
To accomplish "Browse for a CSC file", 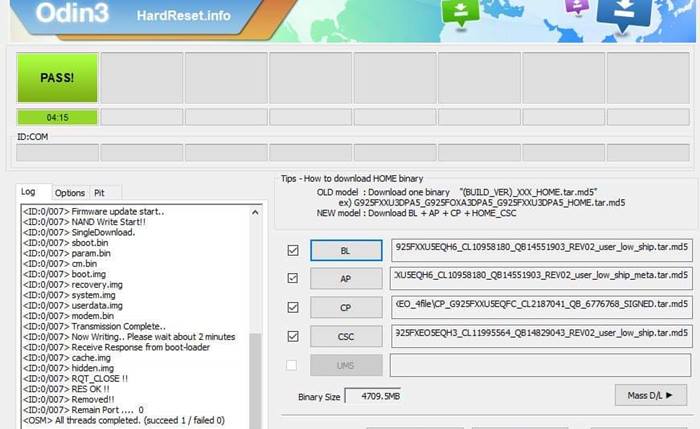I will click(x=346, y=336).
